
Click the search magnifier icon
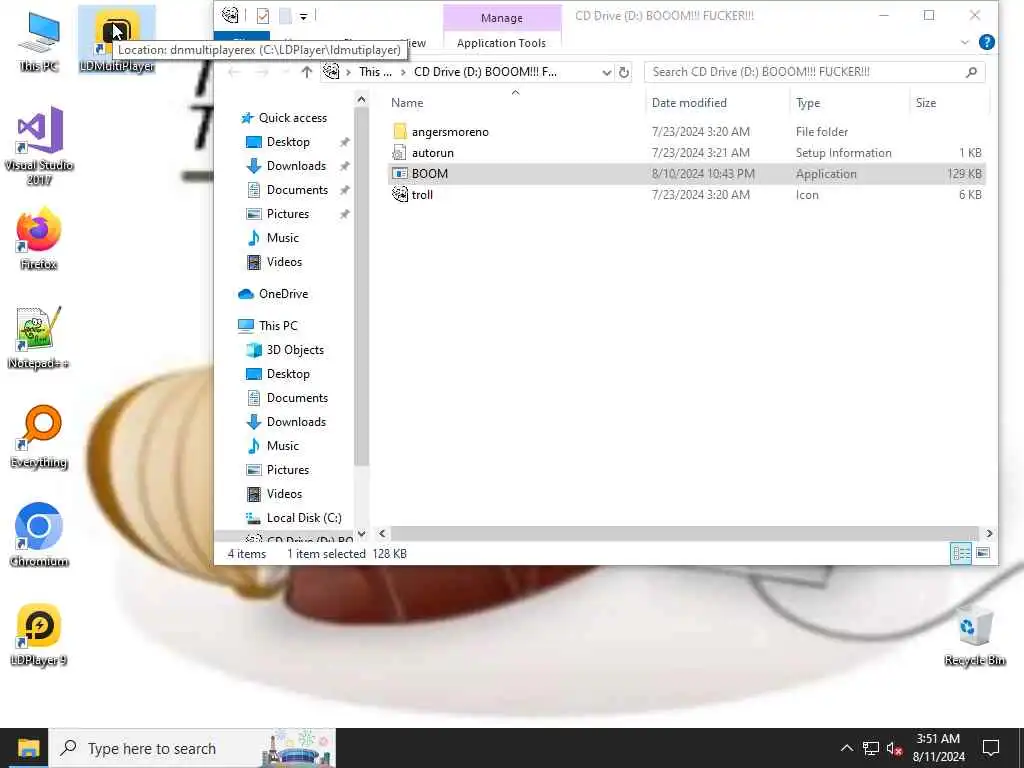(971, 72)
